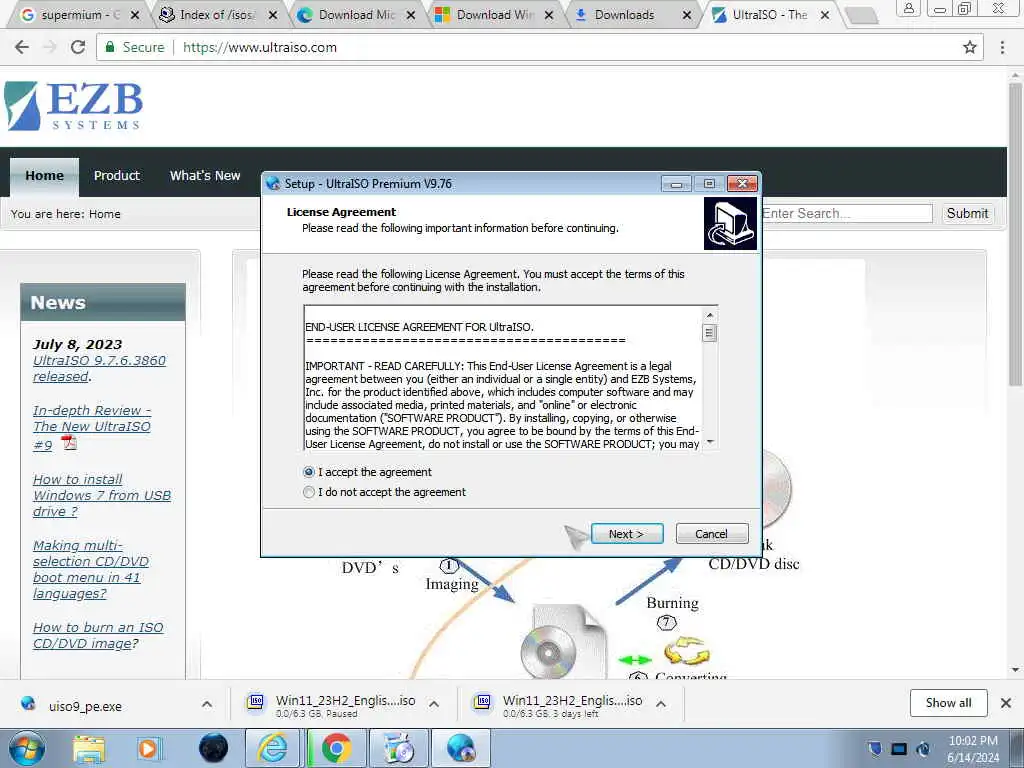Open 'How to burn an ISO CD/DVD image' link
This screenshot has height=768, width=1024.
(98, 635)
